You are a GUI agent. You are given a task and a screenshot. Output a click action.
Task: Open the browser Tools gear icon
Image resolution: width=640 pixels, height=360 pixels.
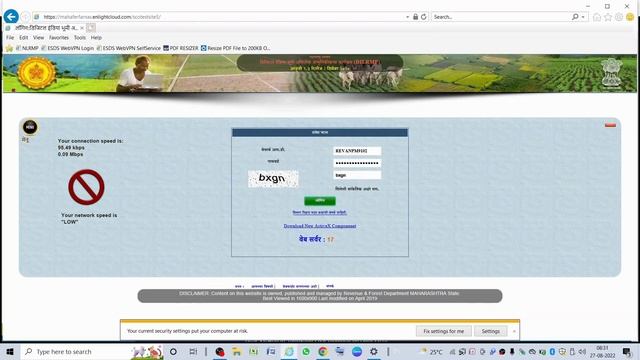coord(619,17)
